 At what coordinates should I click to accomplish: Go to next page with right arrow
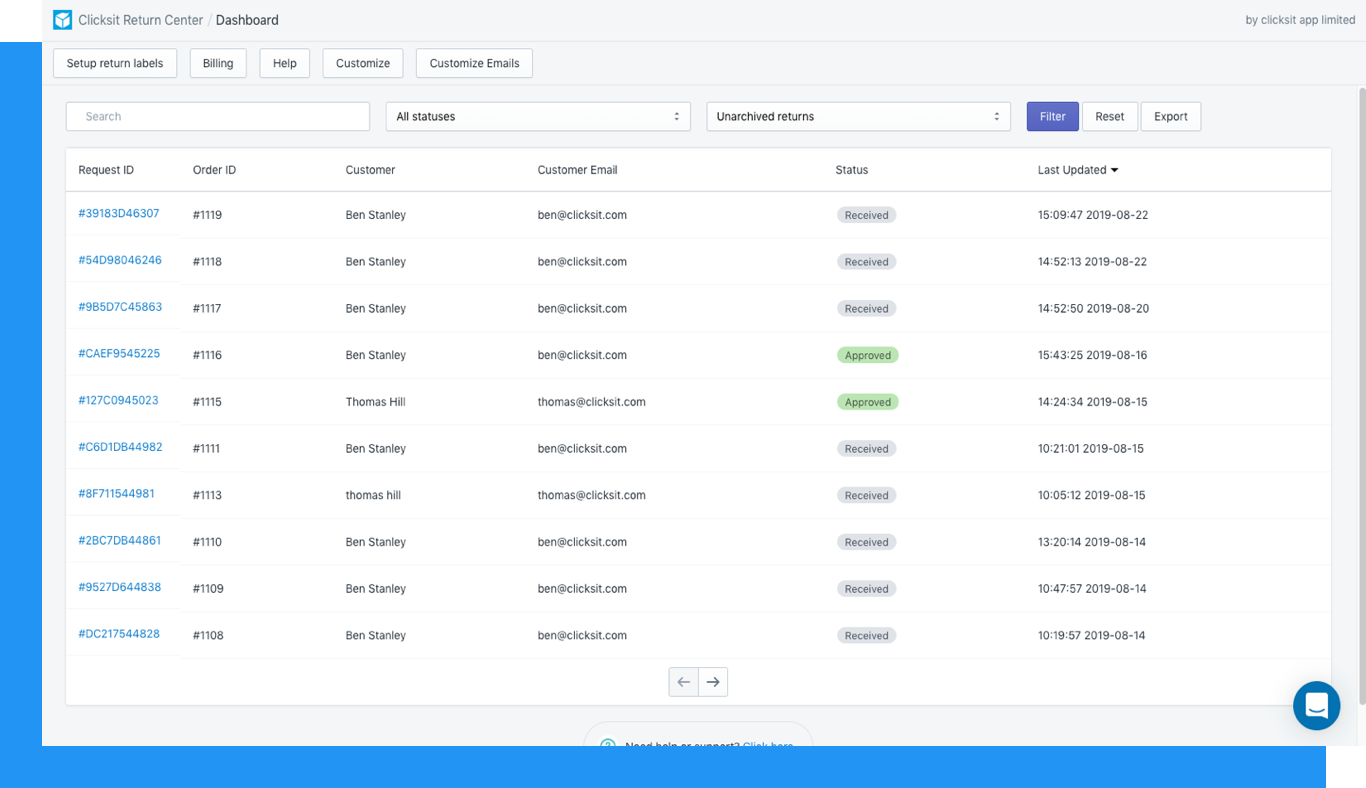pos(713,682)
